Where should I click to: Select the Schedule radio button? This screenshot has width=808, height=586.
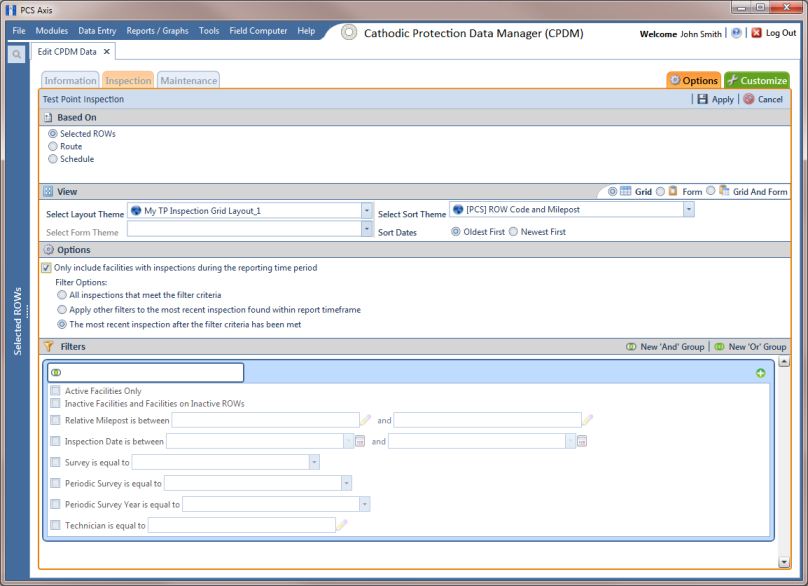[x=53, y=159]
